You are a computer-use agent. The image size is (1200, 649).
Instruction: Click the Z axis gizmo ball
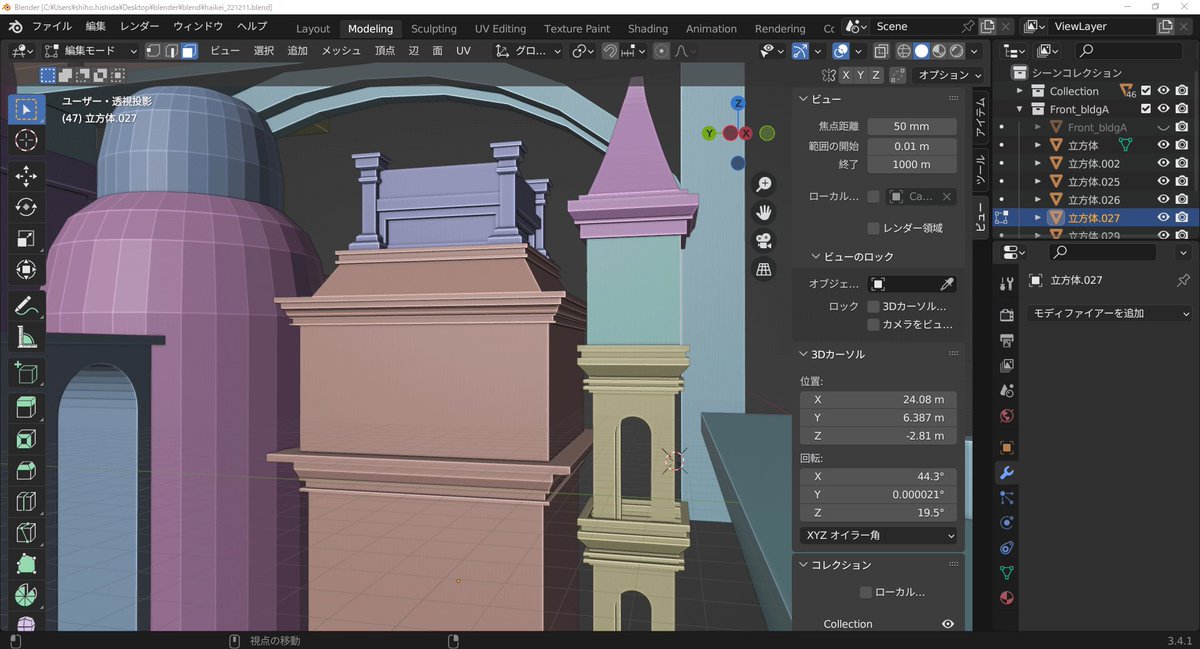click(737, 103)
